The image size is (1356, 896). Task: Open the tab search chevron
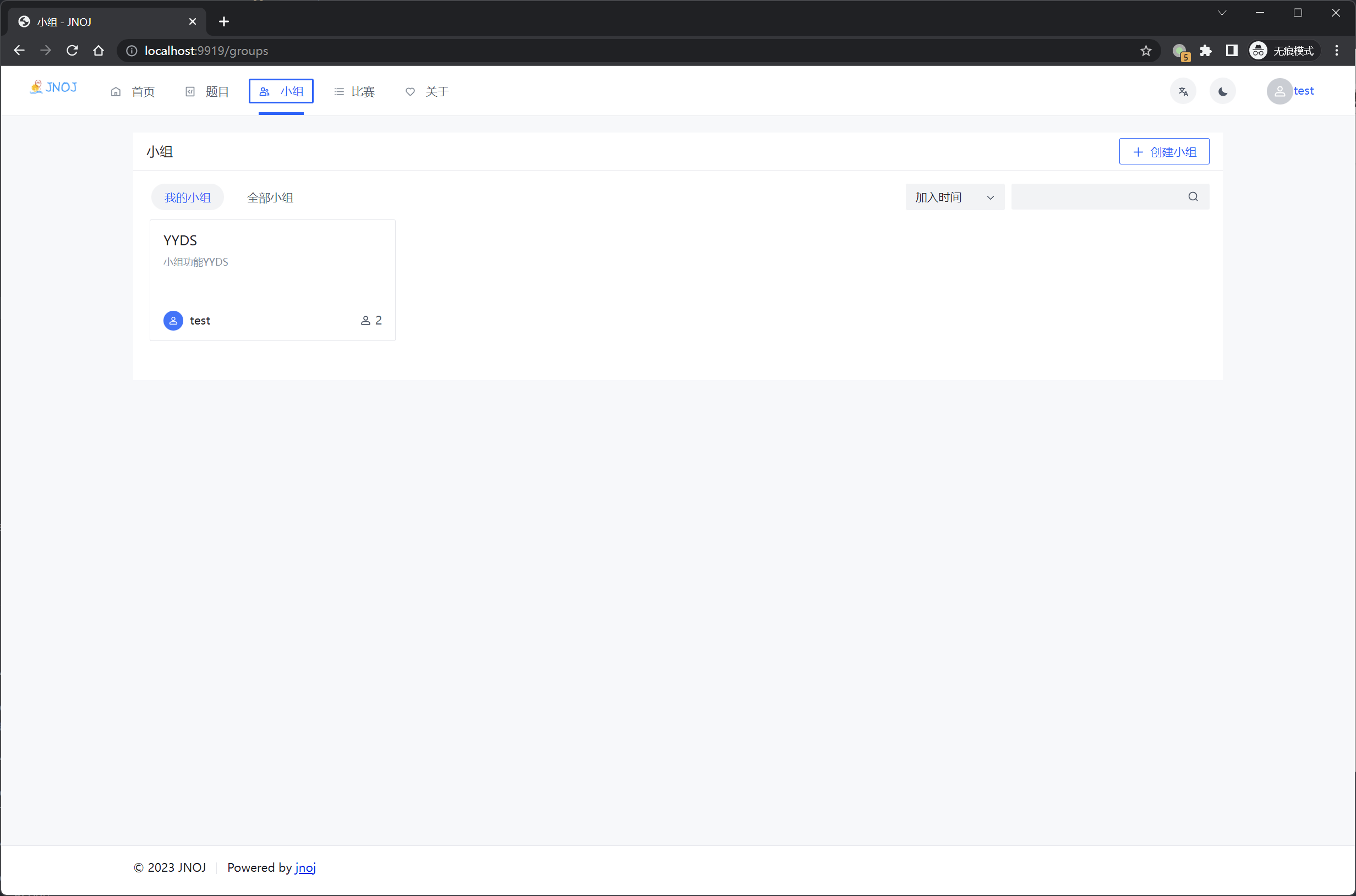point(1222,13)
